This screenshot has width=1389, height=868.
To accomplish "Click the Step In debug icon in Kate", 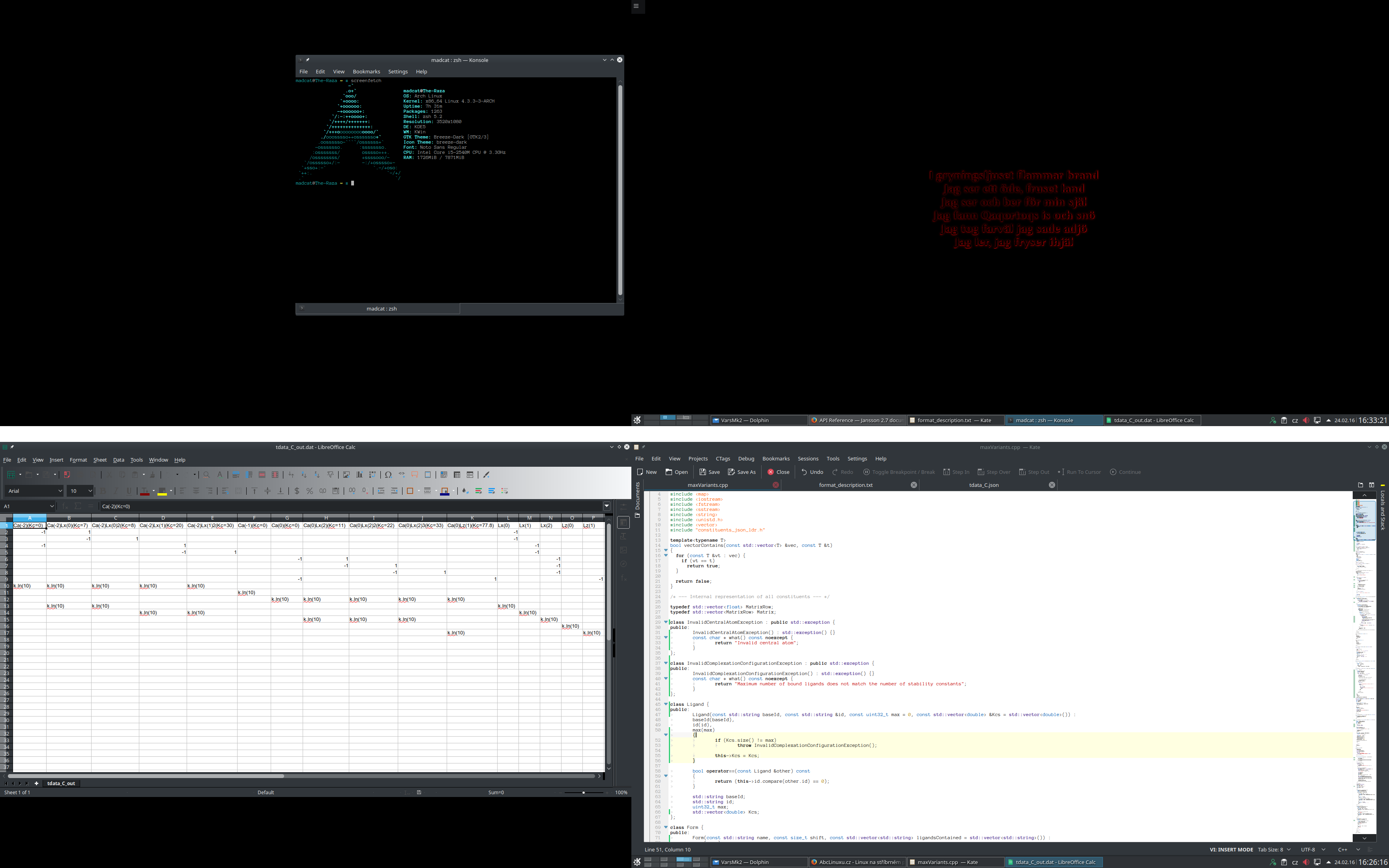I will tap(956, 472).
